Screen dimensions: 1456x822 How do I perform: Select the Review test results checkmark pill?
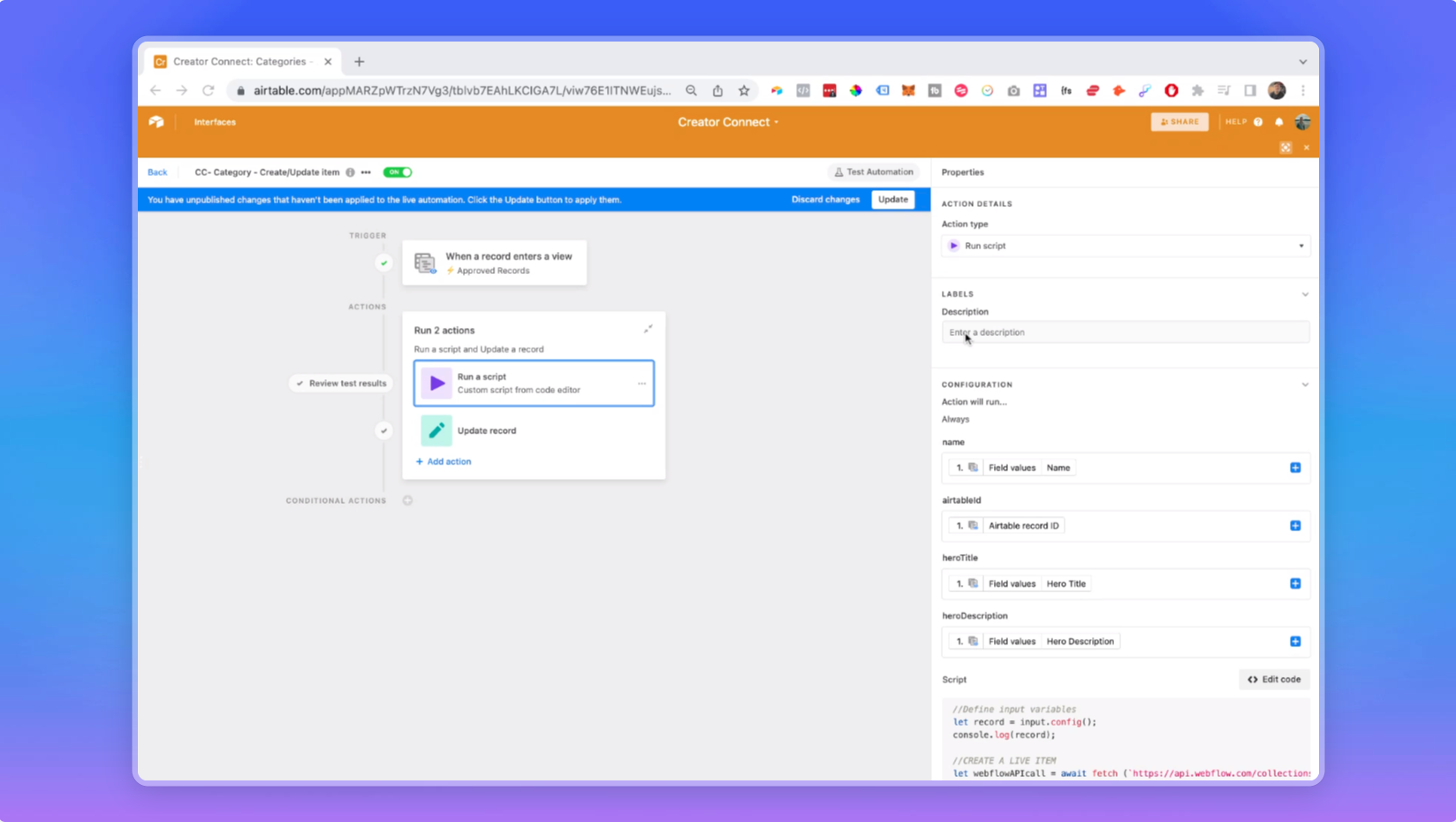pyautogui.click(x=340, y=383)
